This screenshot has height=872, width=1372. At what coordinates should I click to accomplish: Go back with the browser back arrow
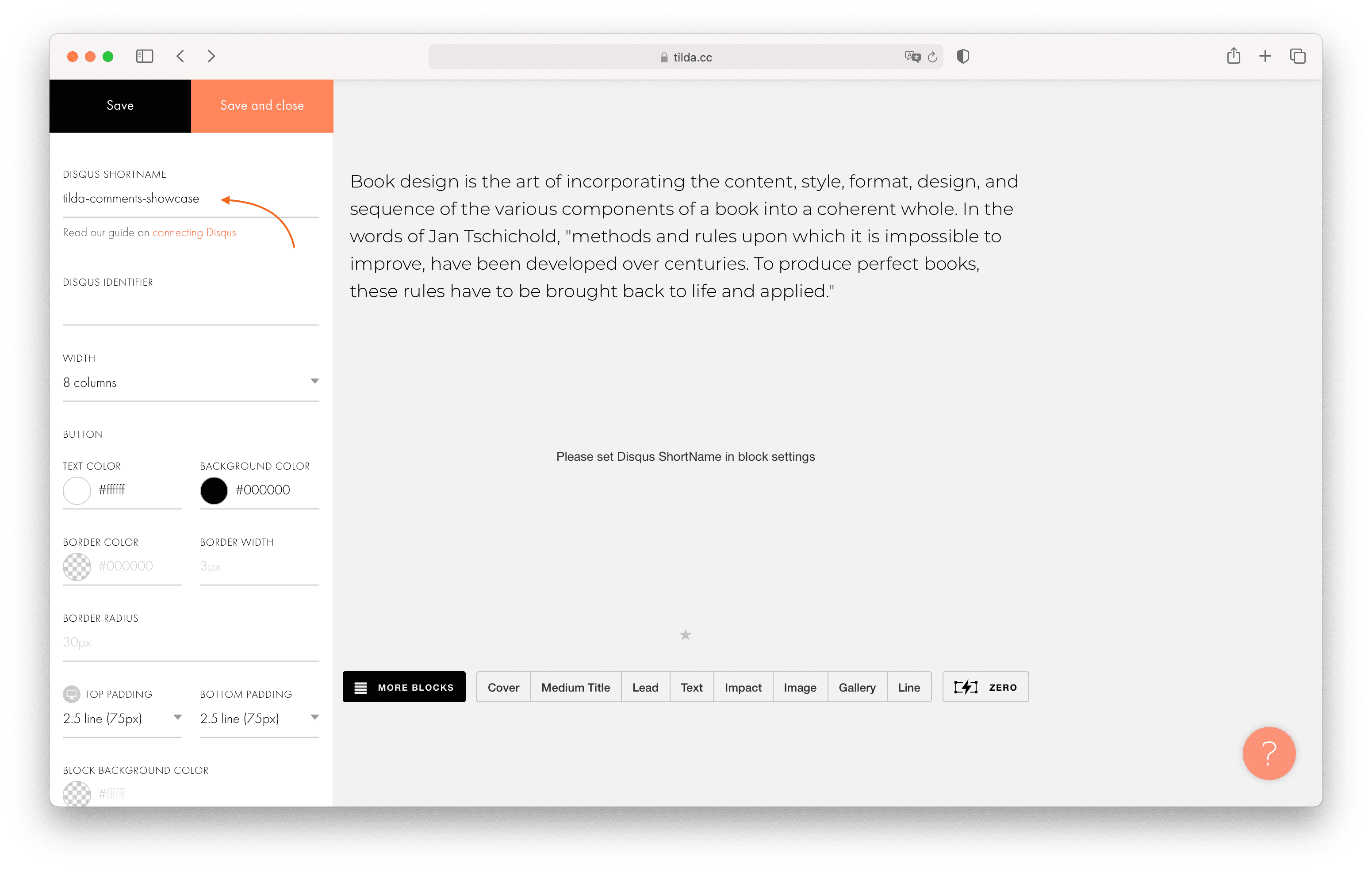pos(180,57)
